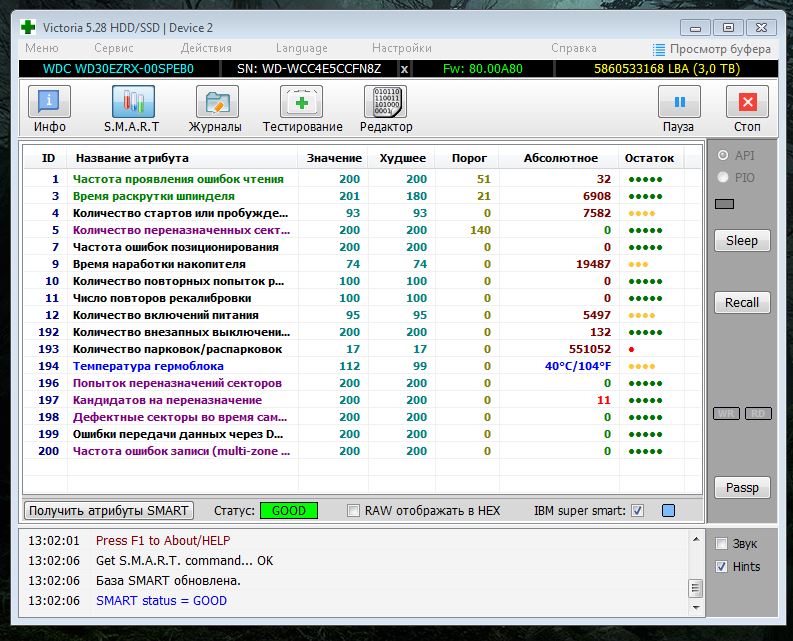Open the Меню menu

point(42,48)
